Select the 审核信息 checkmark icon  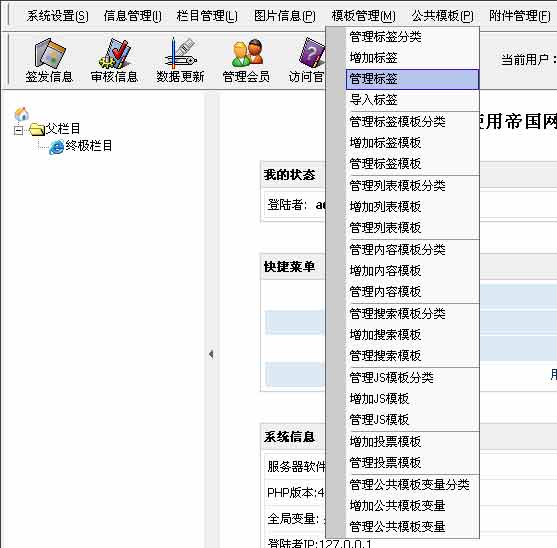(x=114, y=54)
